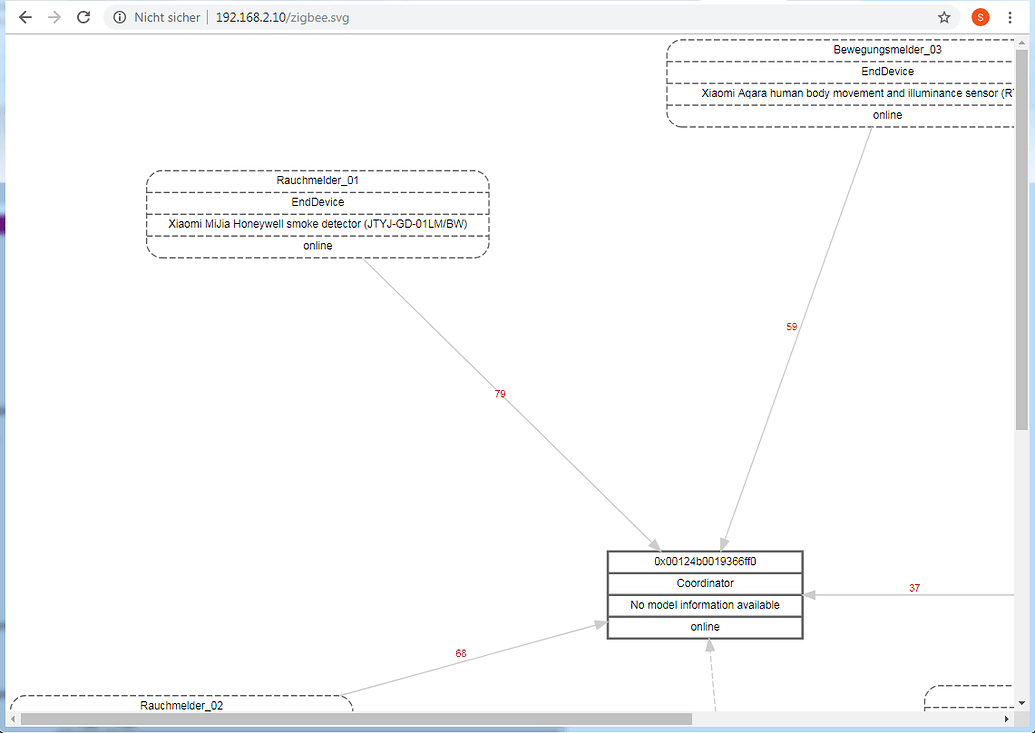Click the browser reload icon
Image resolution: width=1035 pixels, height=733 pixels.
[x=83, y=17]
